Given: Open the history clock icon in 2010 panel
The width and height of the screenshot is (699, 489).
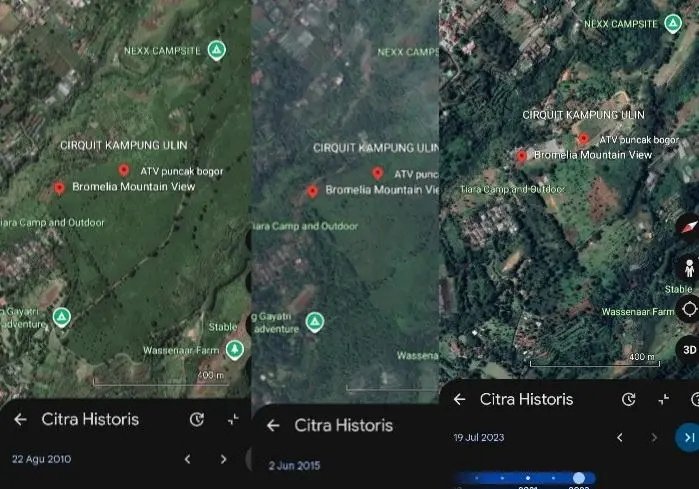Looking at the screenshot, I should click(x=197, y=419).
